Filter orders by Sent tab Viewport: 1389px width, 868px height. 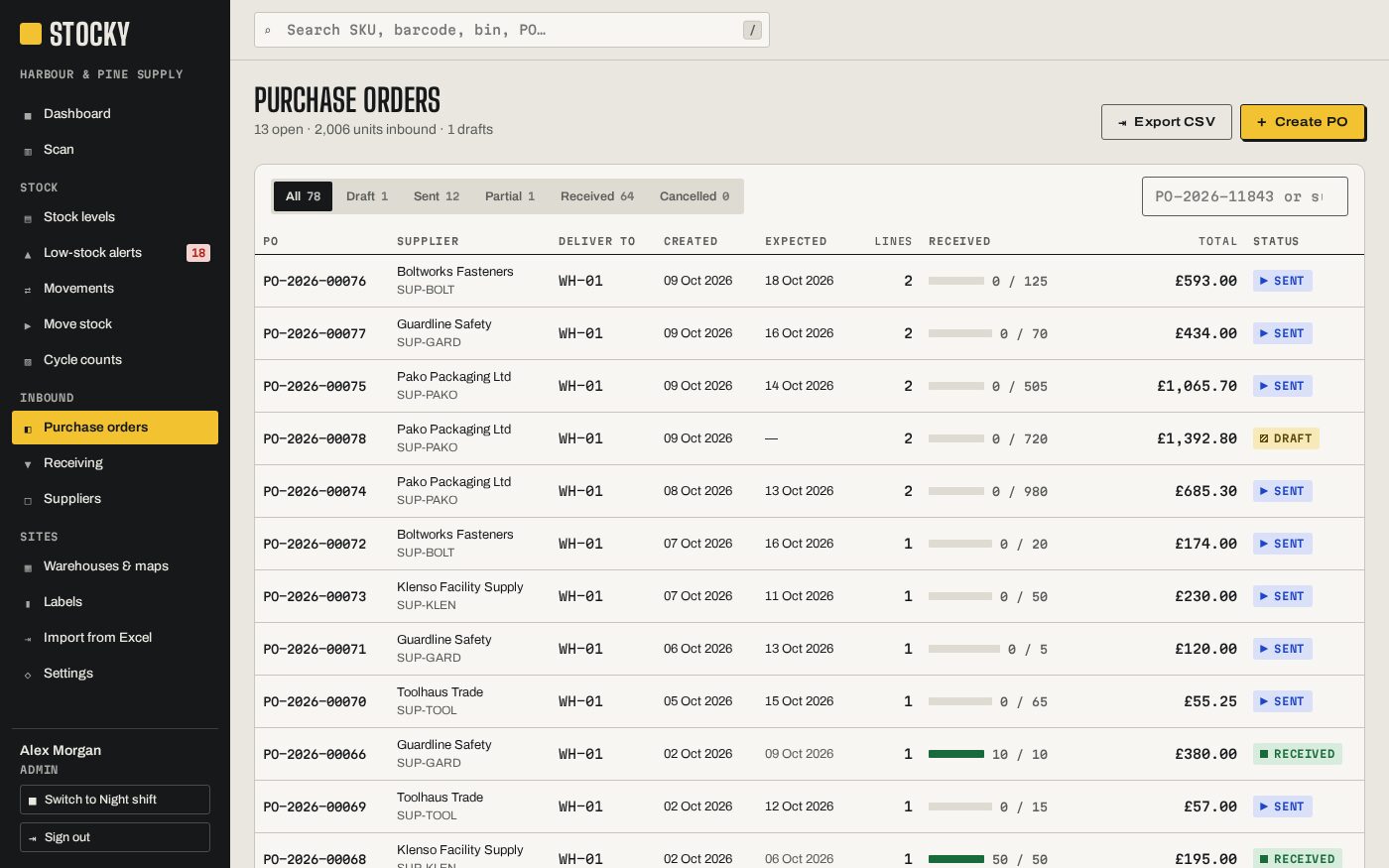(x=437, y=196)
